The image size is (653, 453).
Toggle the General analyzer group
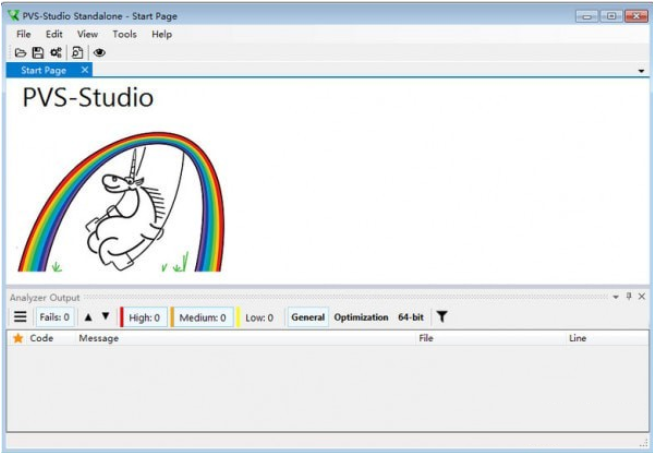pos(308,317)
